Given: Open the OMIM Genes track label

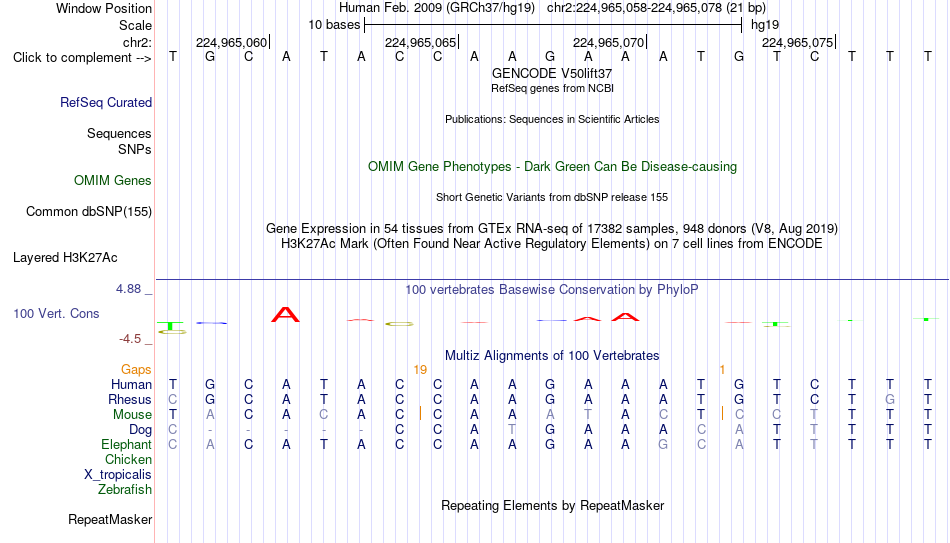Looking at the screenshot, I should tap(112, 181).
